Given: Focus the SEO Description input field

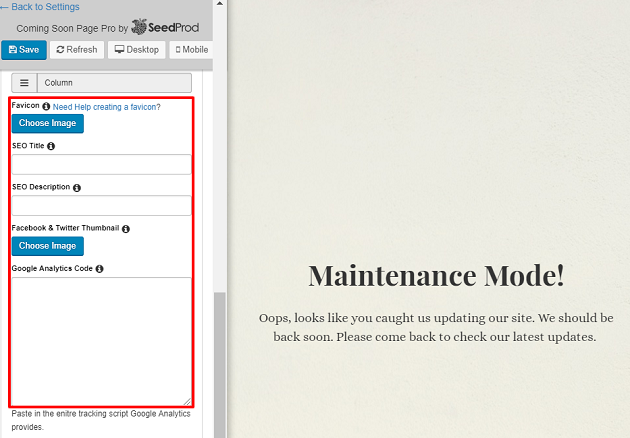Looking at the screenshot, I should click(x=102, y=205).
